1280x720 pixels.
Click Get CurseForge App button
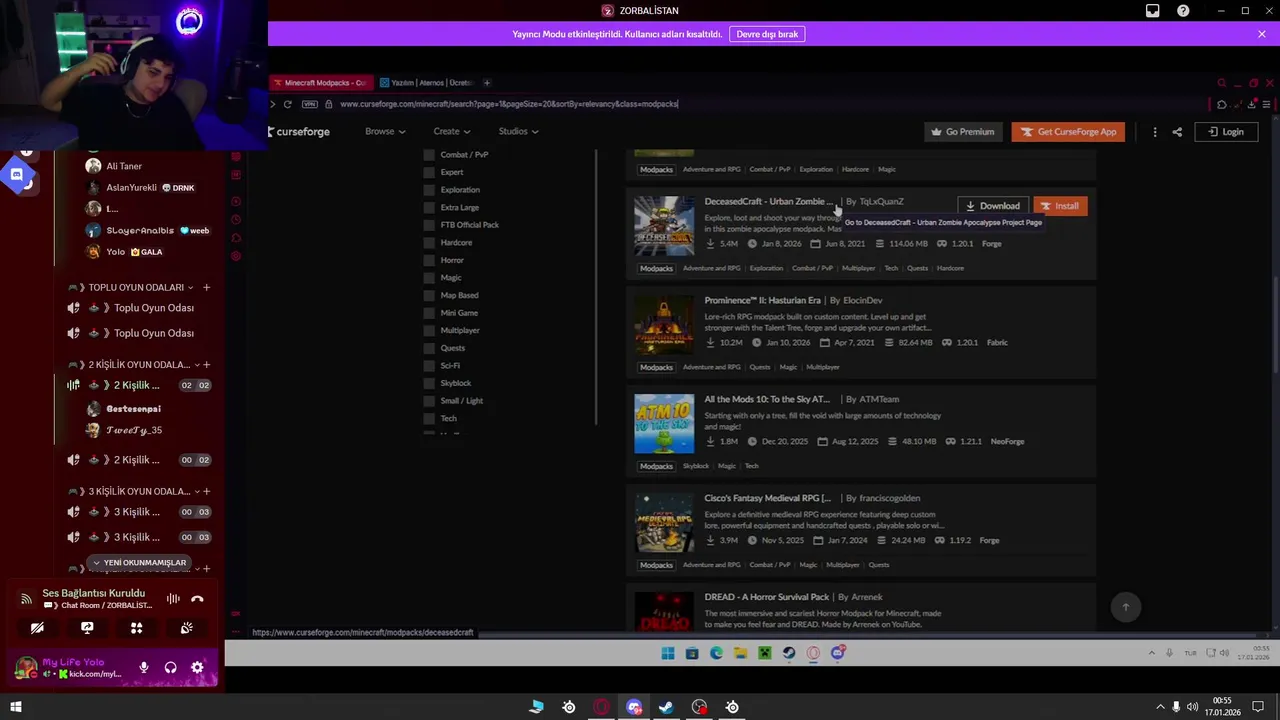1069,132
